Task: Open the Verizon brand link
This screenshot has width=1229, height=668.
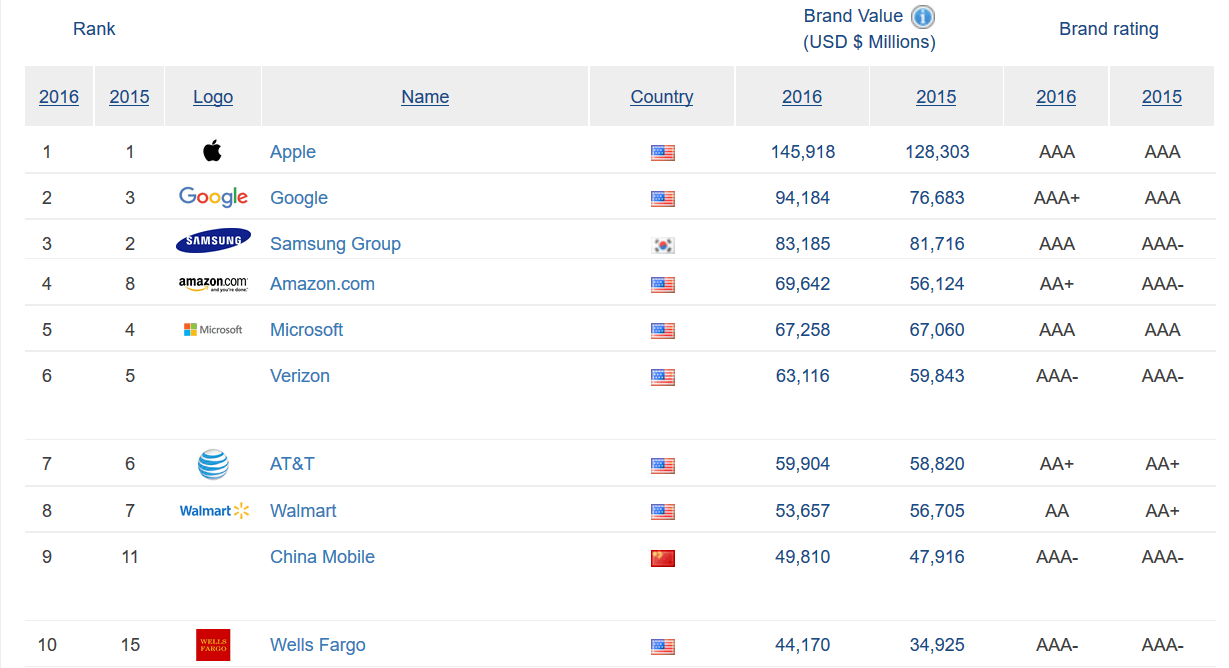Action: (300, 376)
